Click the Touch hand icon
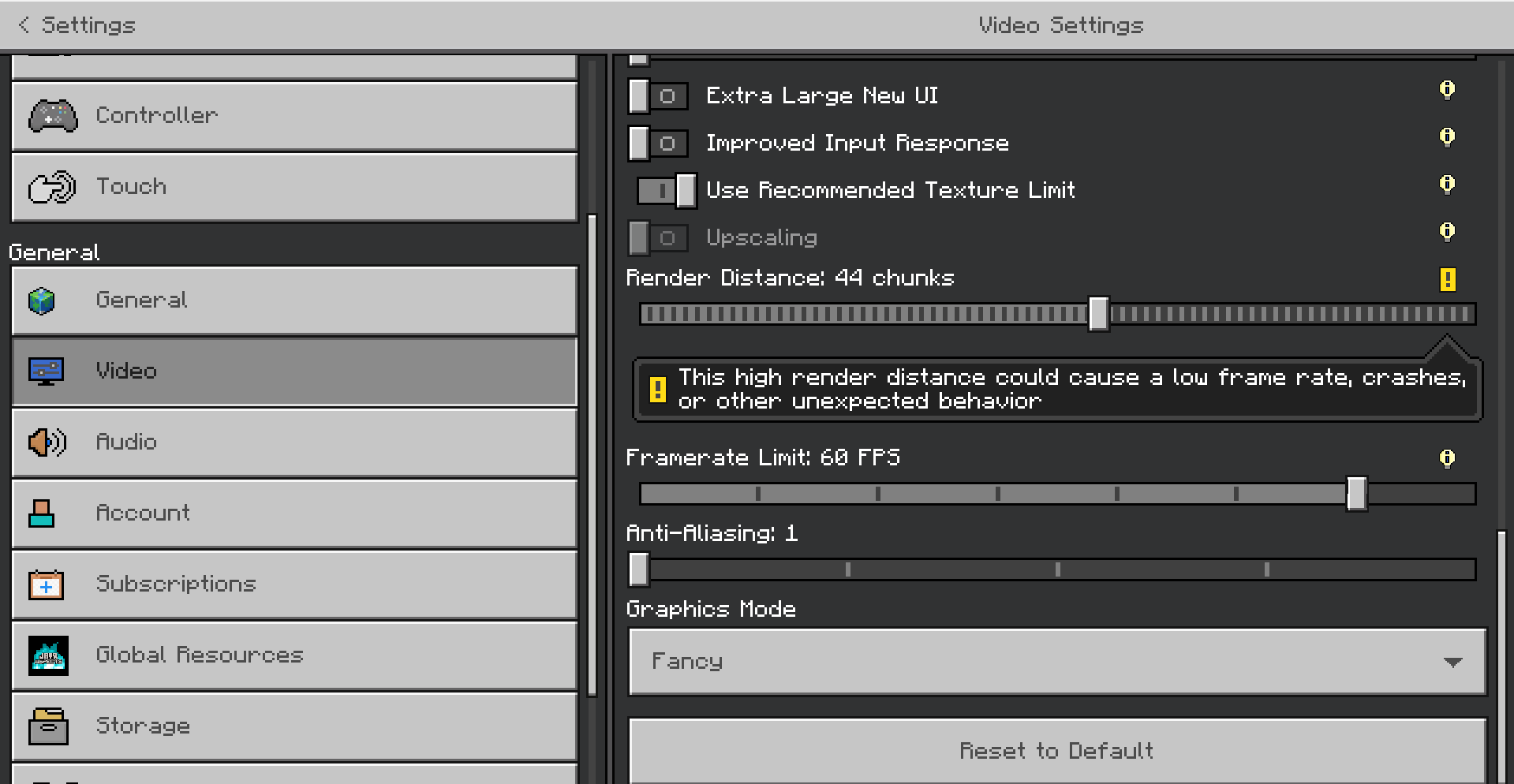The width and height of the screenshot is (1514, 784). click(52, 188)
